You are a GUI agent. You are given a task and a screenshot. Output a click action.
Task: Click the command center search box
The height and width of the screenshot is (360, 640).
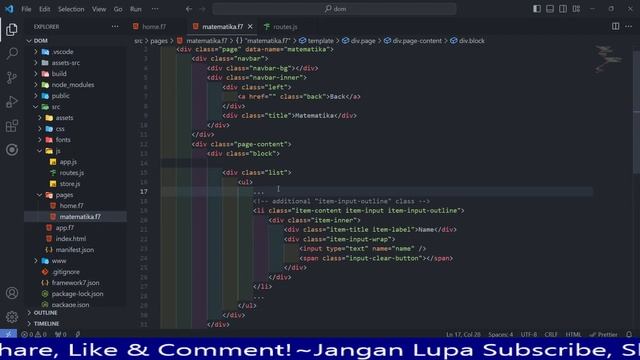334,9
